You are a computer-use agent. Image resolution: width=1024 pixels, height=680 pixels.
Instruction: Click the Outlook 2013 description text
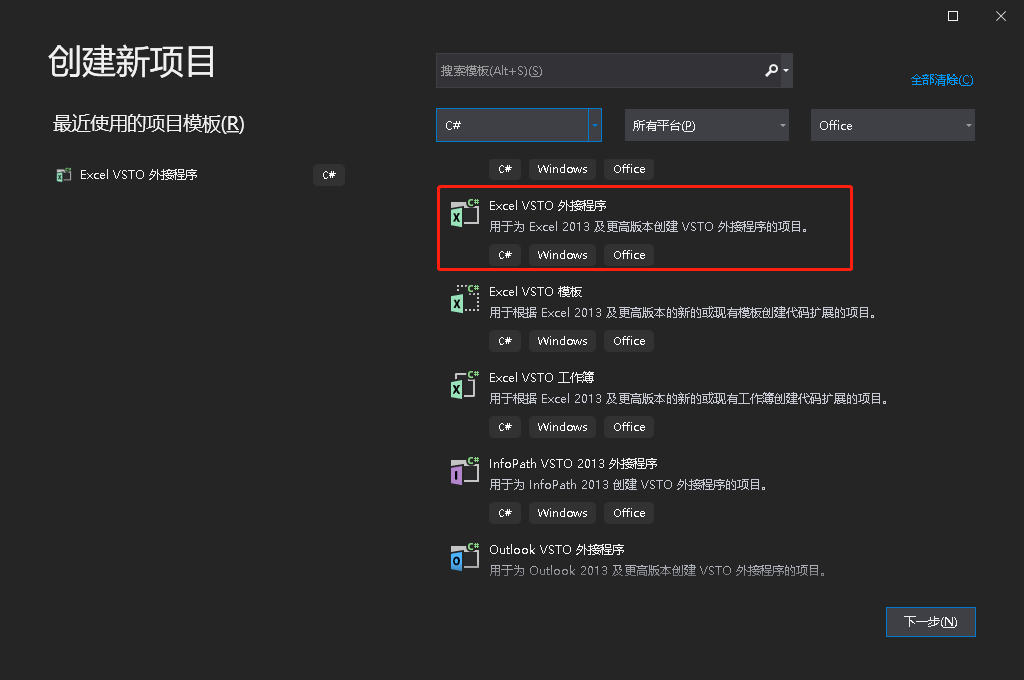pos(660,571)
